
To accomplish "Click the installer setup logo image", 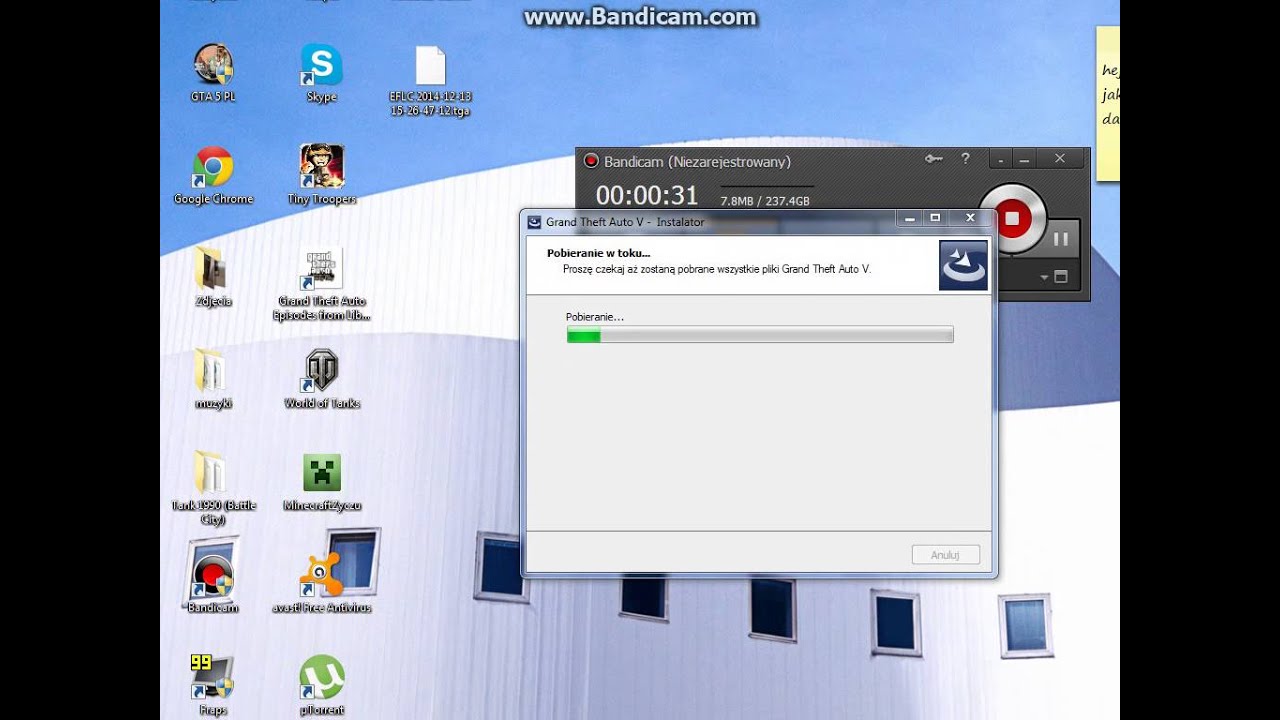I will click(963, 265).
